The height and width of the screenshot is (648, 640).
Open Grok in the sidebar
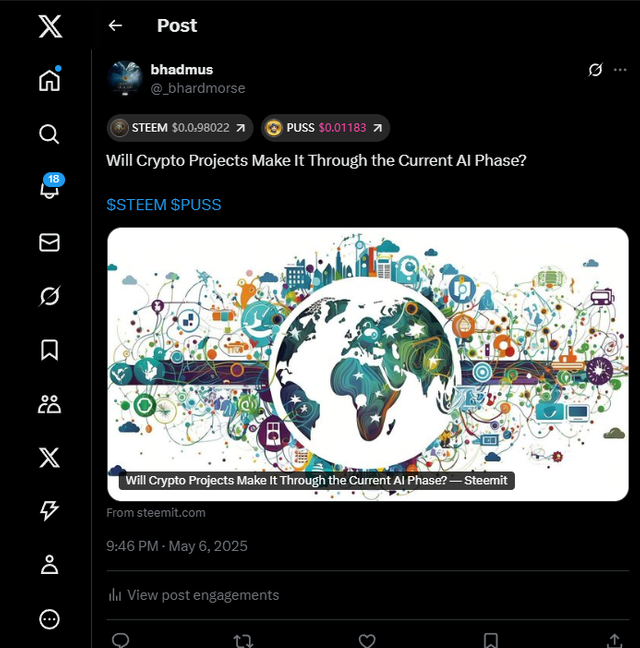pyautogui.click(x=50, y=296)
